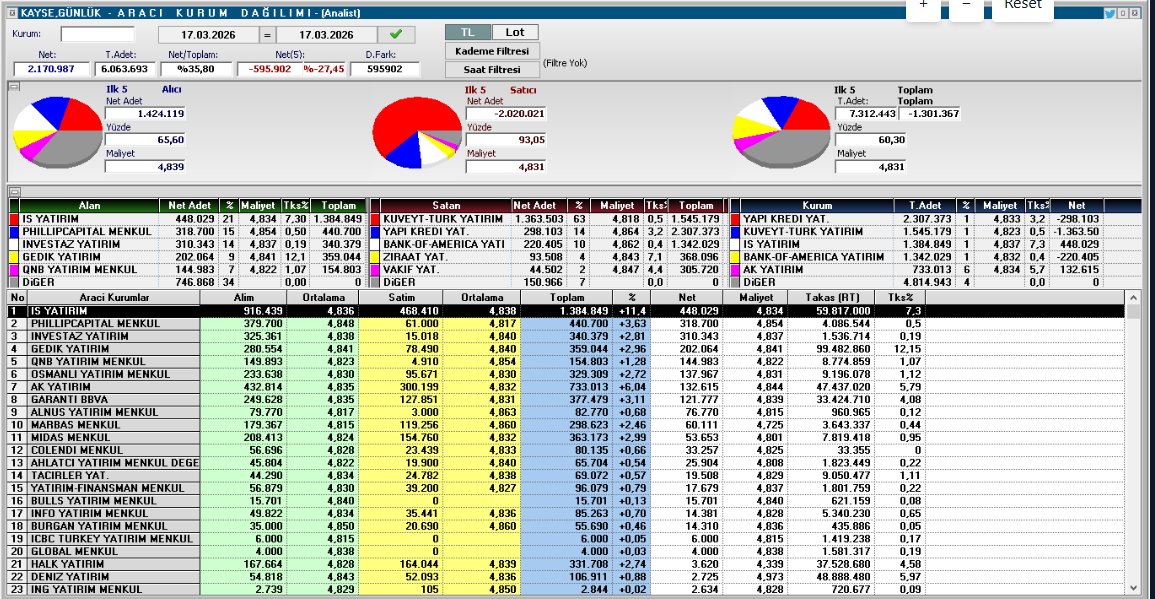1155x599 pixels.
Task: Click the D.Fark value 595902
Action: click(x=385, y=69)
